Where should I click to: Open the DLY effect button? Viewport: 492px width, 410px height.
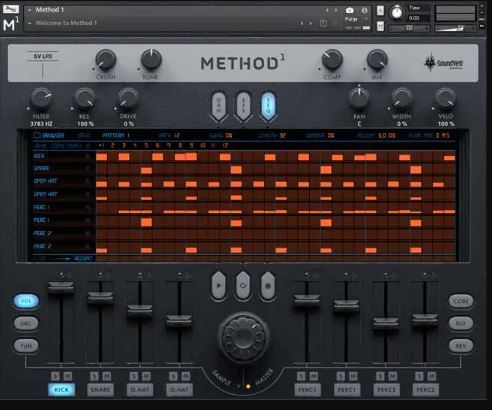[461, 323]
